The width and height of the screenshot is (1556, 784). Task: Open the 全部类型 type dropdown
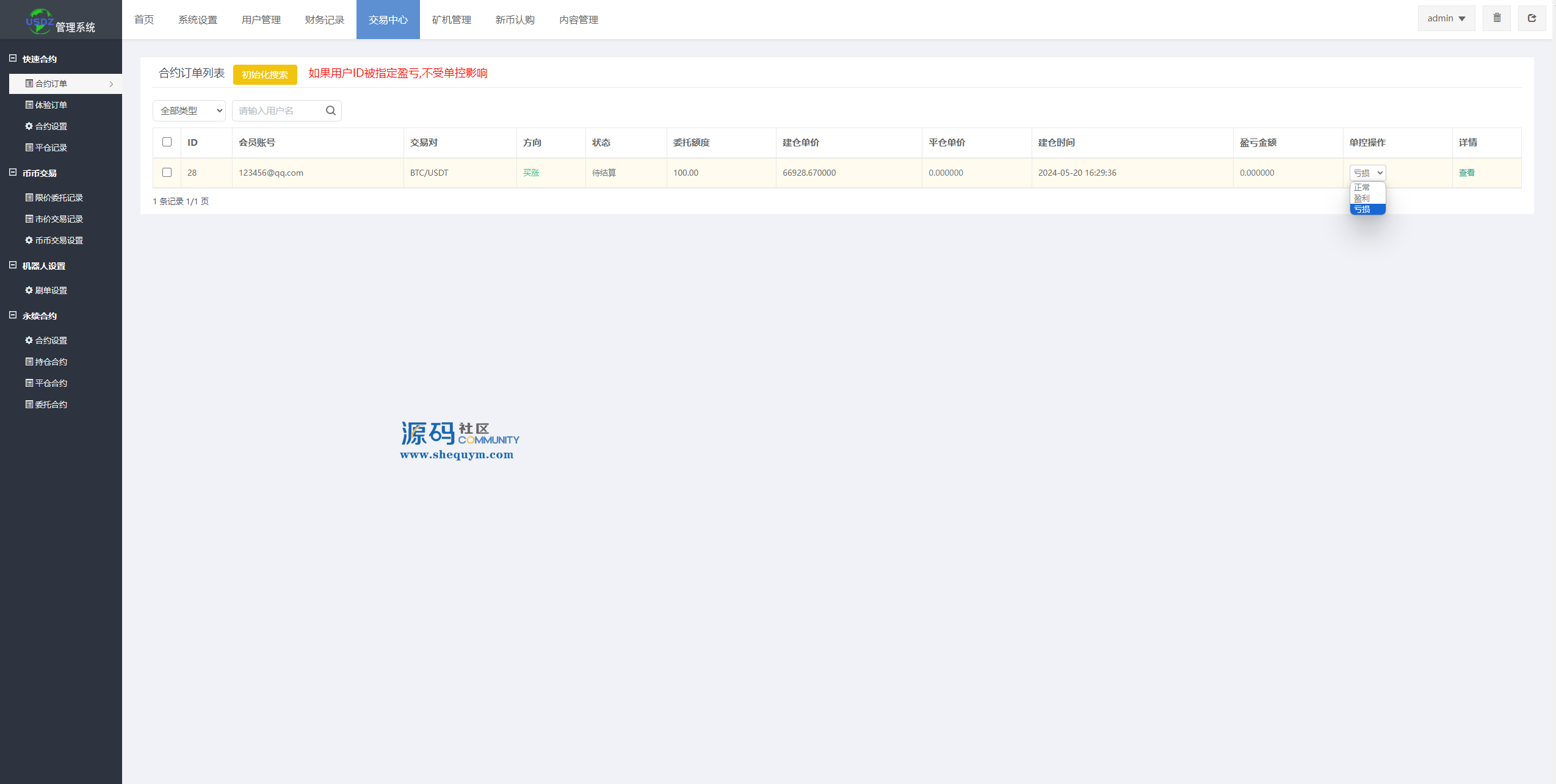[x=189, y=110]
